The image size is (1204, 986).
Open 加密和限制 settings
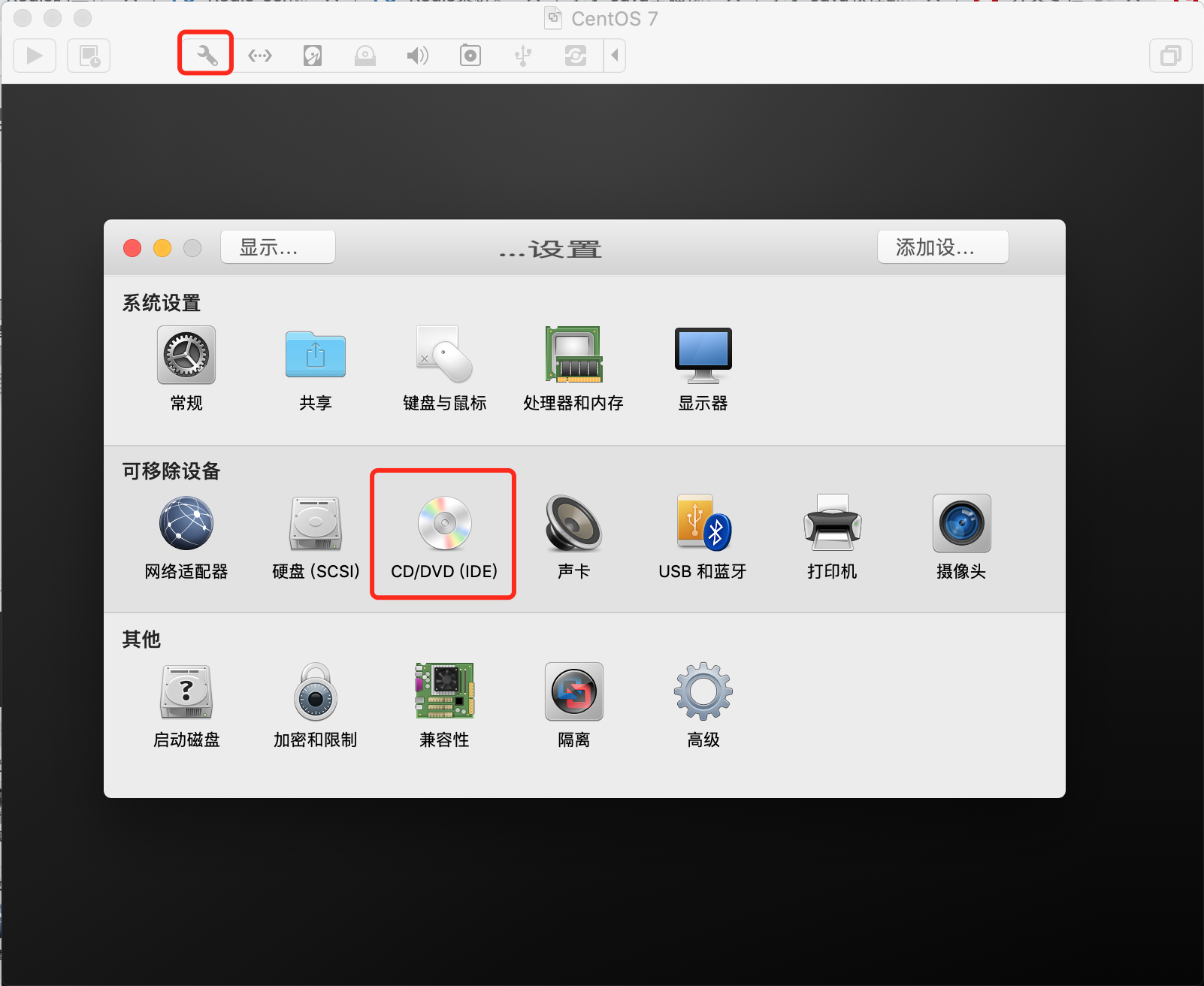click(316, 706)
